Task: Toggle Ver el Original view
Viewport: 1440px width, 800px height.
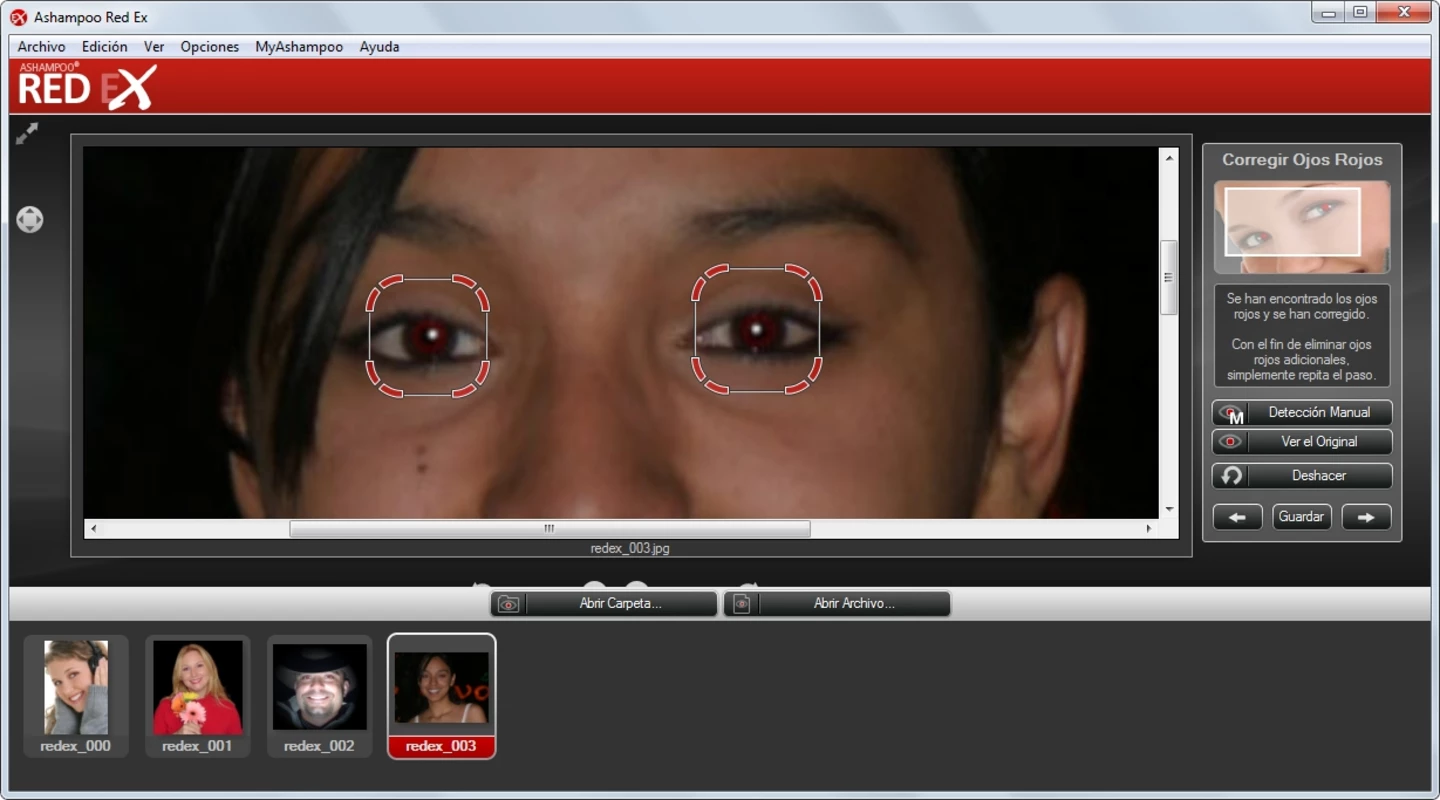Action: point(1302,441)
